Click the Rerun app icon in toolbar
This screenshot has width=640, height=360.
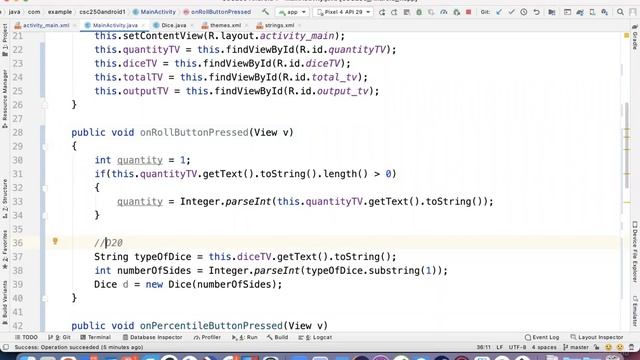click(382, 12)
